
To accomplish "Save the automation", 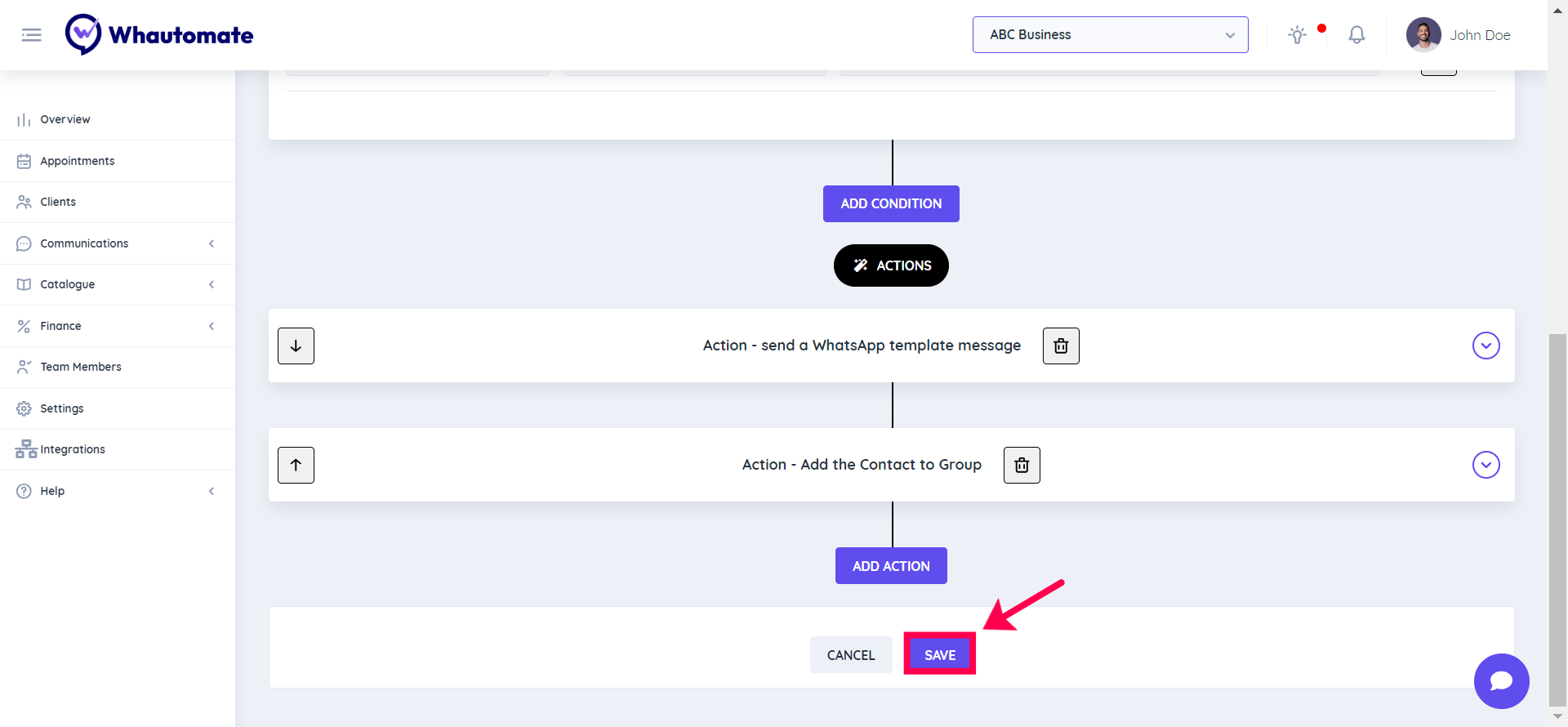I will coord(940,655).
